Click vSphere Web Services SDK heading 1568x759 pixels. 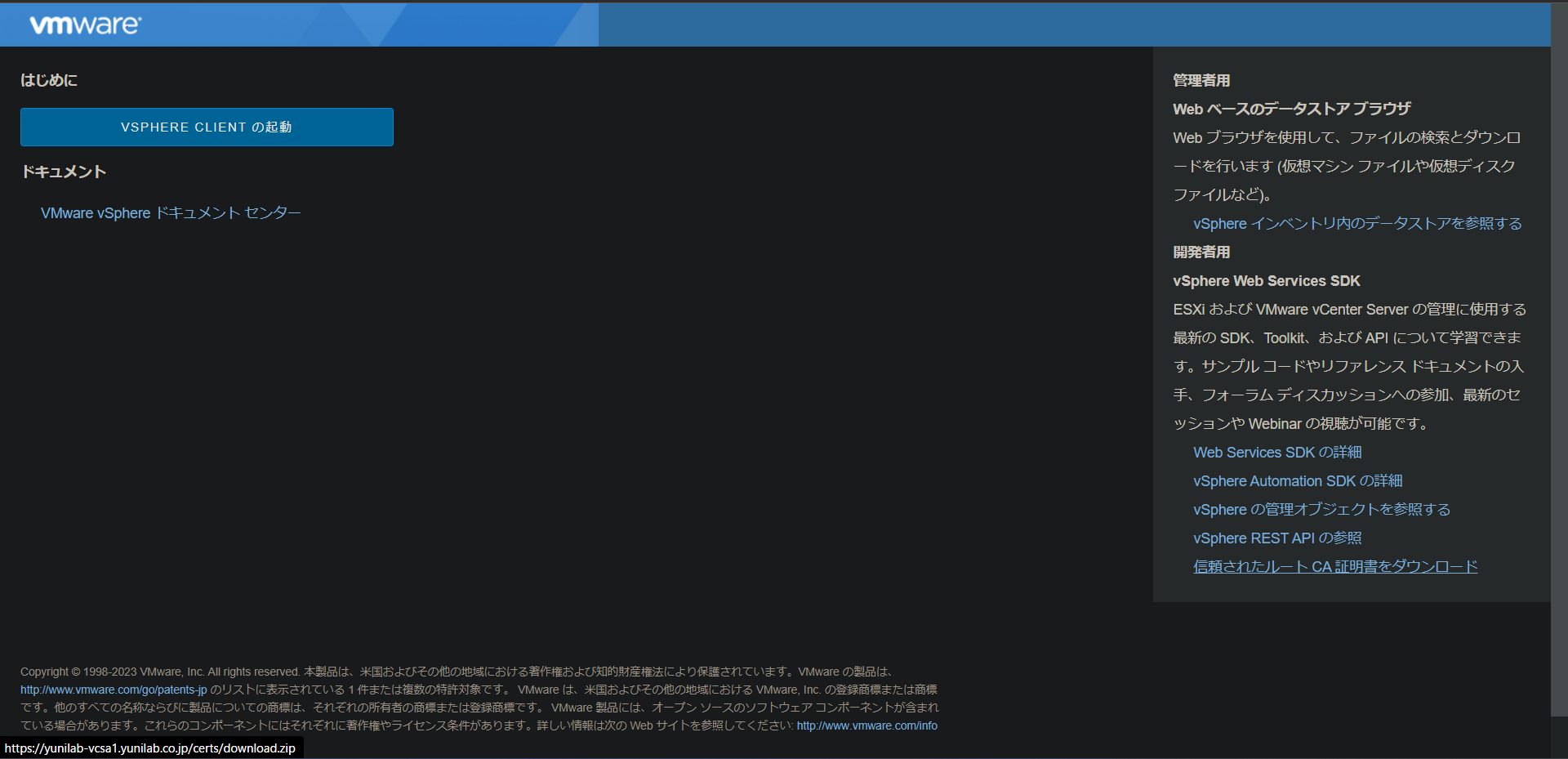[1267, 281]
